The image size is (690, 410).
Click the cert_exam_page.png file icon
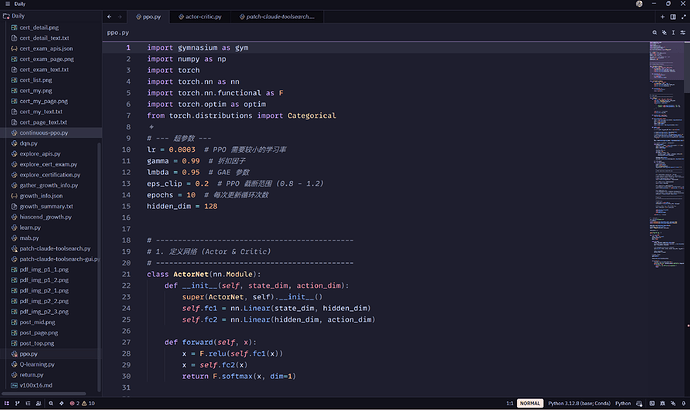(14, 59)
